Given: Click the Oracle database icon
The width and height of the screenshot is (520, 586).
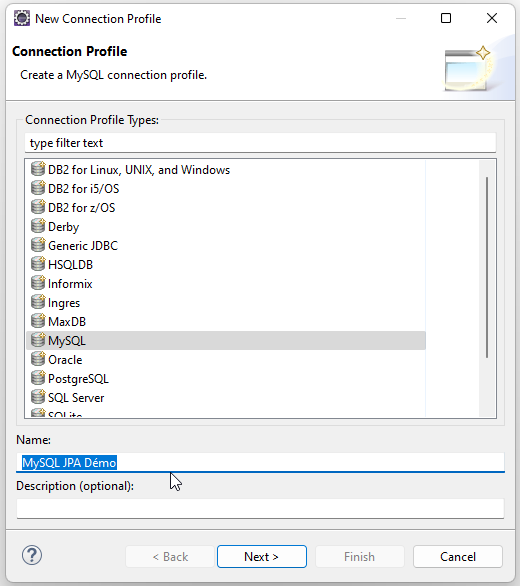Looking at the screenshot, I should point(38,359).
